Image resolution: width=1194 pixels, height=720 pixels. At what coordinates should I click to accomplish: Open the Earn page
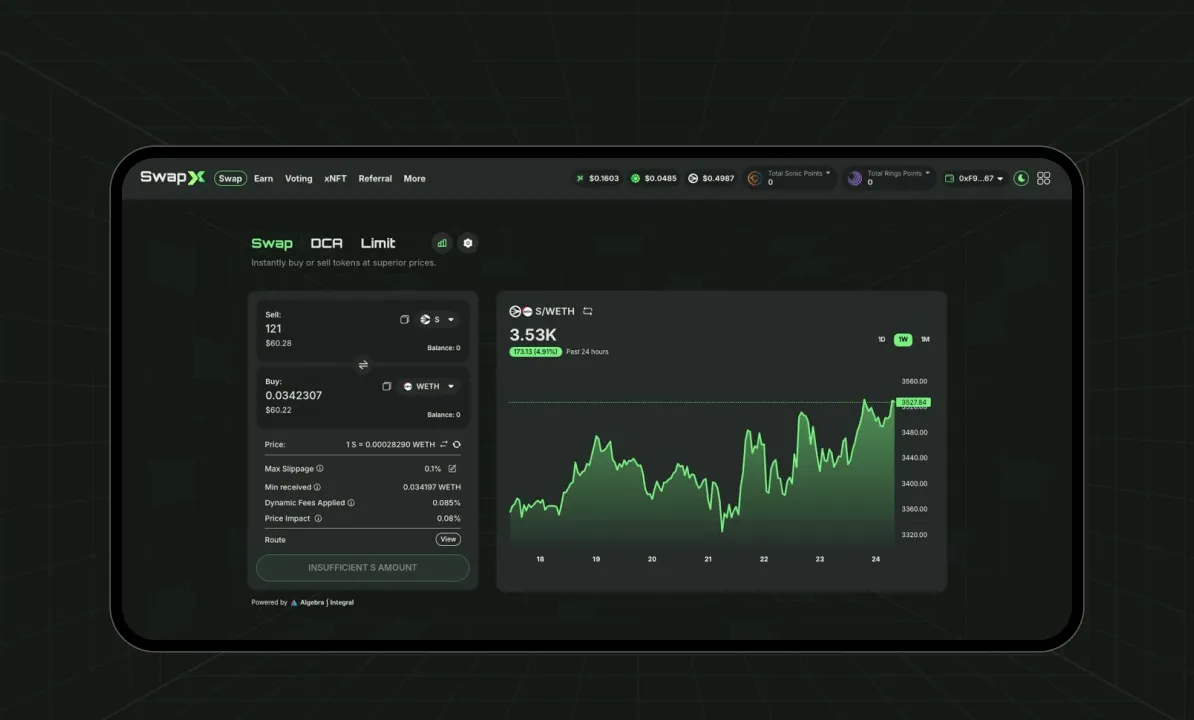pyautogui.click(x=263, y=179)
